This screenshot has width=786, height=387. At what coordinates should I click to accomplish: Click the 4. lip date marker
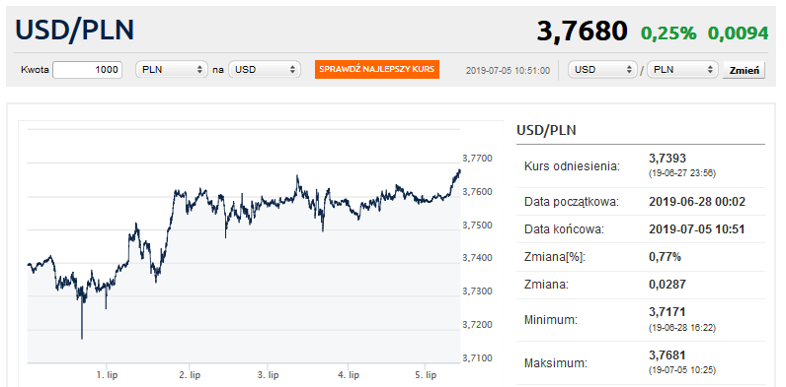click(349, 374)
